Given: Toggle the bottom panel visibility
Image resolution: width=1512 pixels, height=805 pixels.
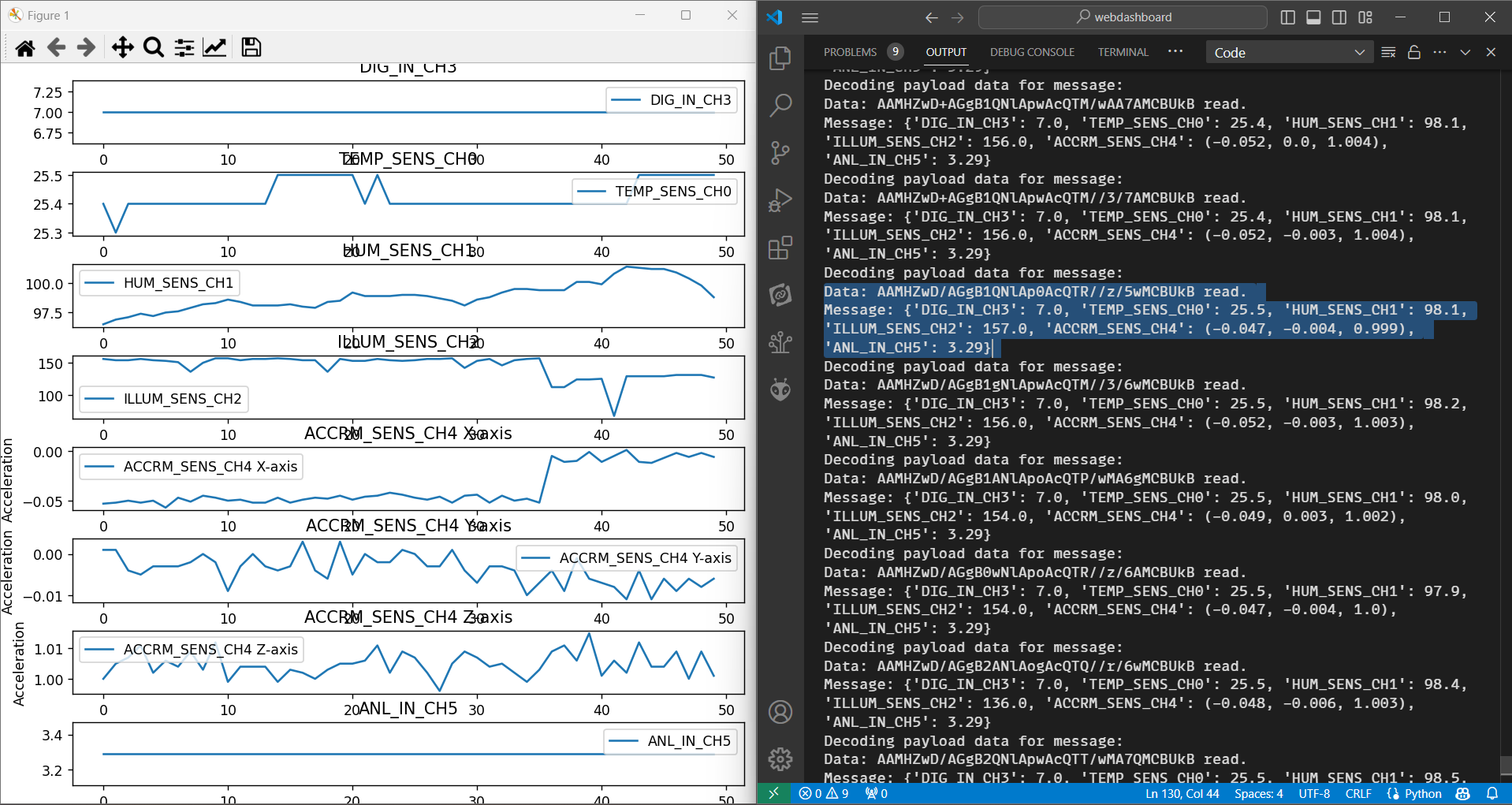Looking at the screenshot, I should tap(1313, 17).
